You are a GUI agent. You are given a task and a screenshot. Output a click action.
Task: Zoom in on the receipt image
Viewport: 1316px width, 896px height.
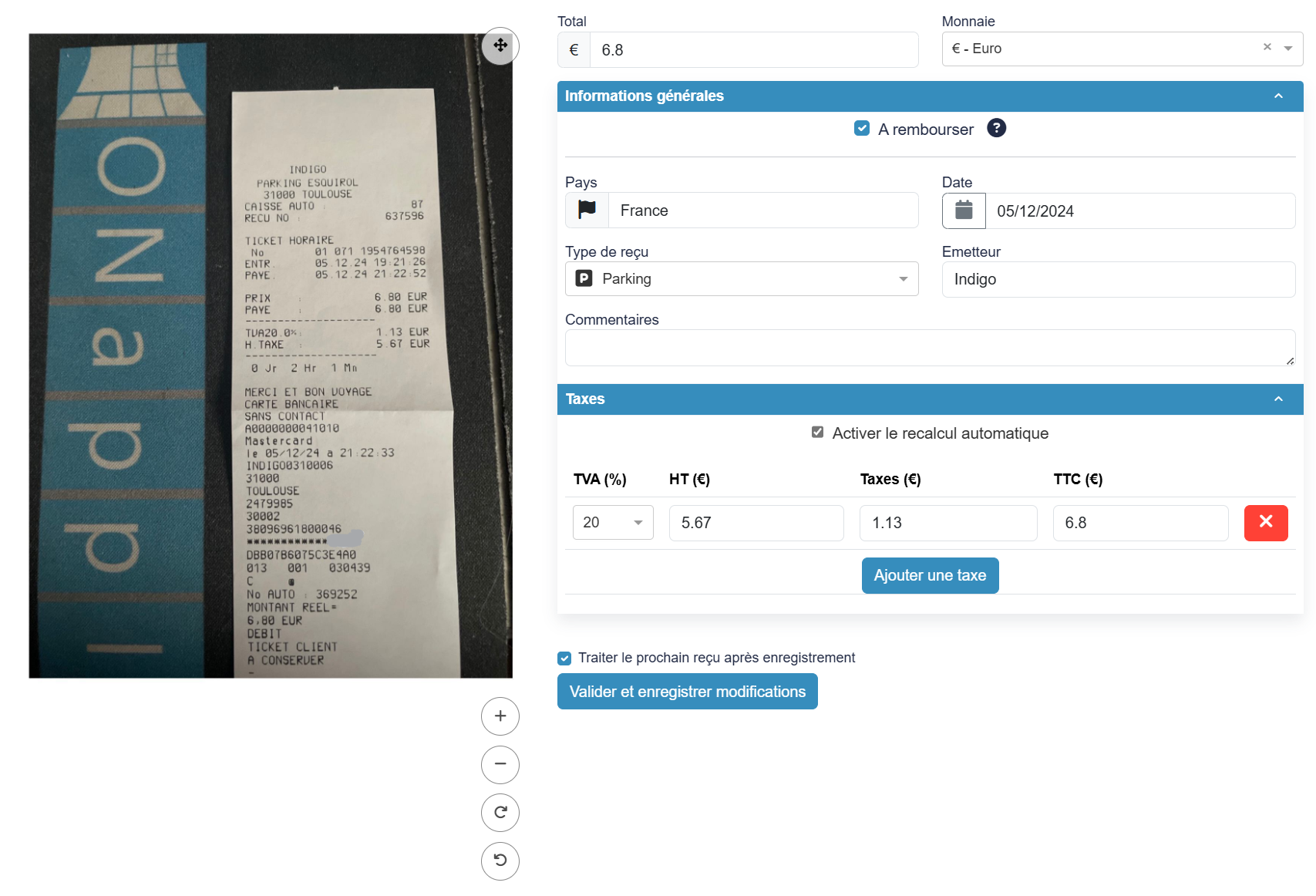tap(500, 716)
